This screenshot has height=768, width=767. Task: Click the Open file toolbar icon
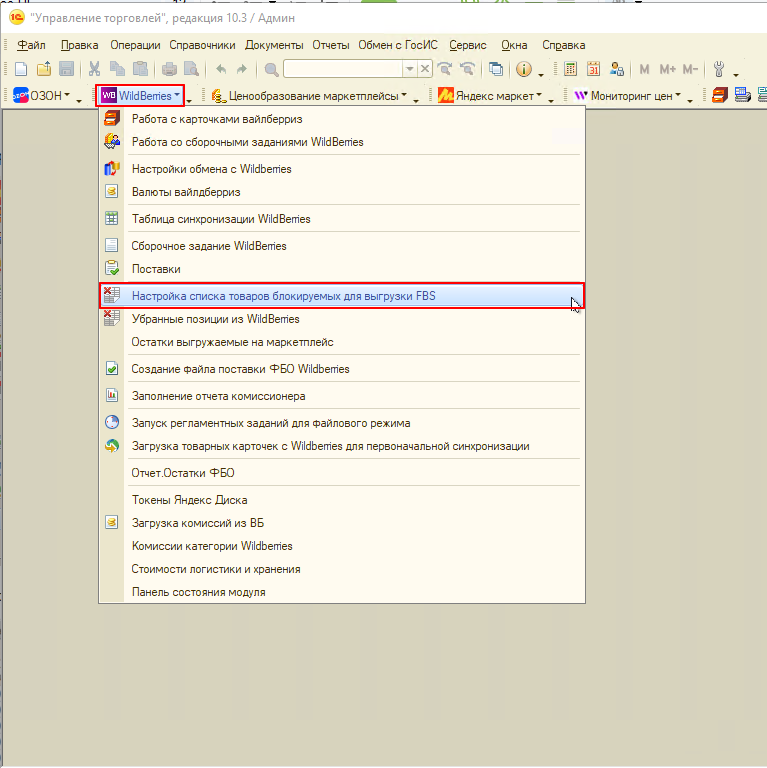44,69
